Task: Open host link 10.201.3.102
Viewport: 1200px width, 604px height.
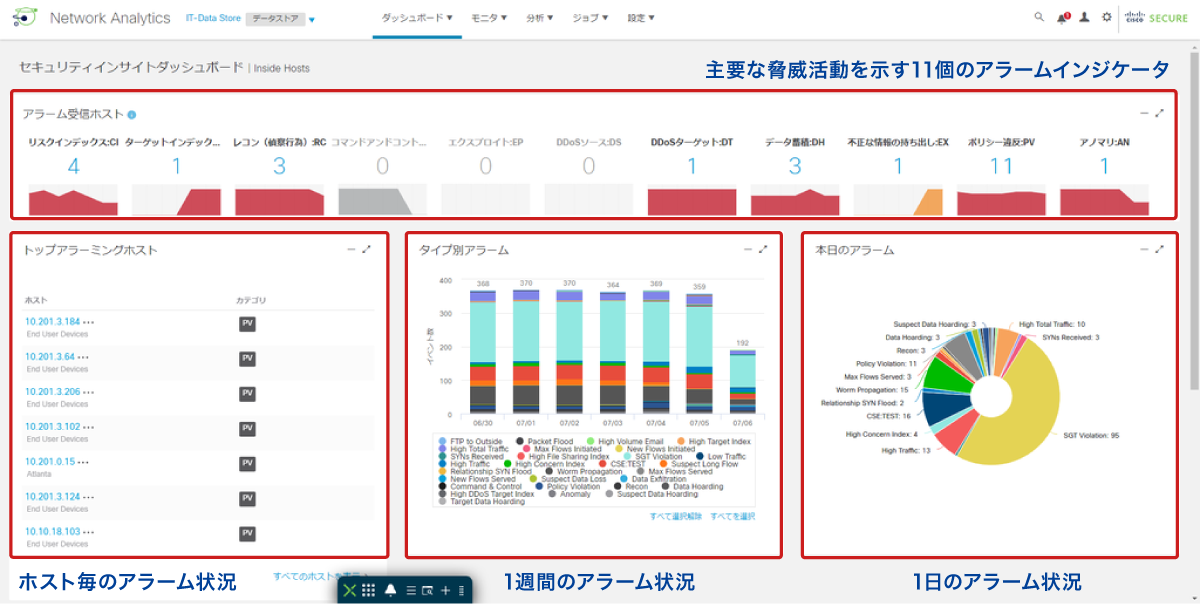Action: click(x=53, y=427)
